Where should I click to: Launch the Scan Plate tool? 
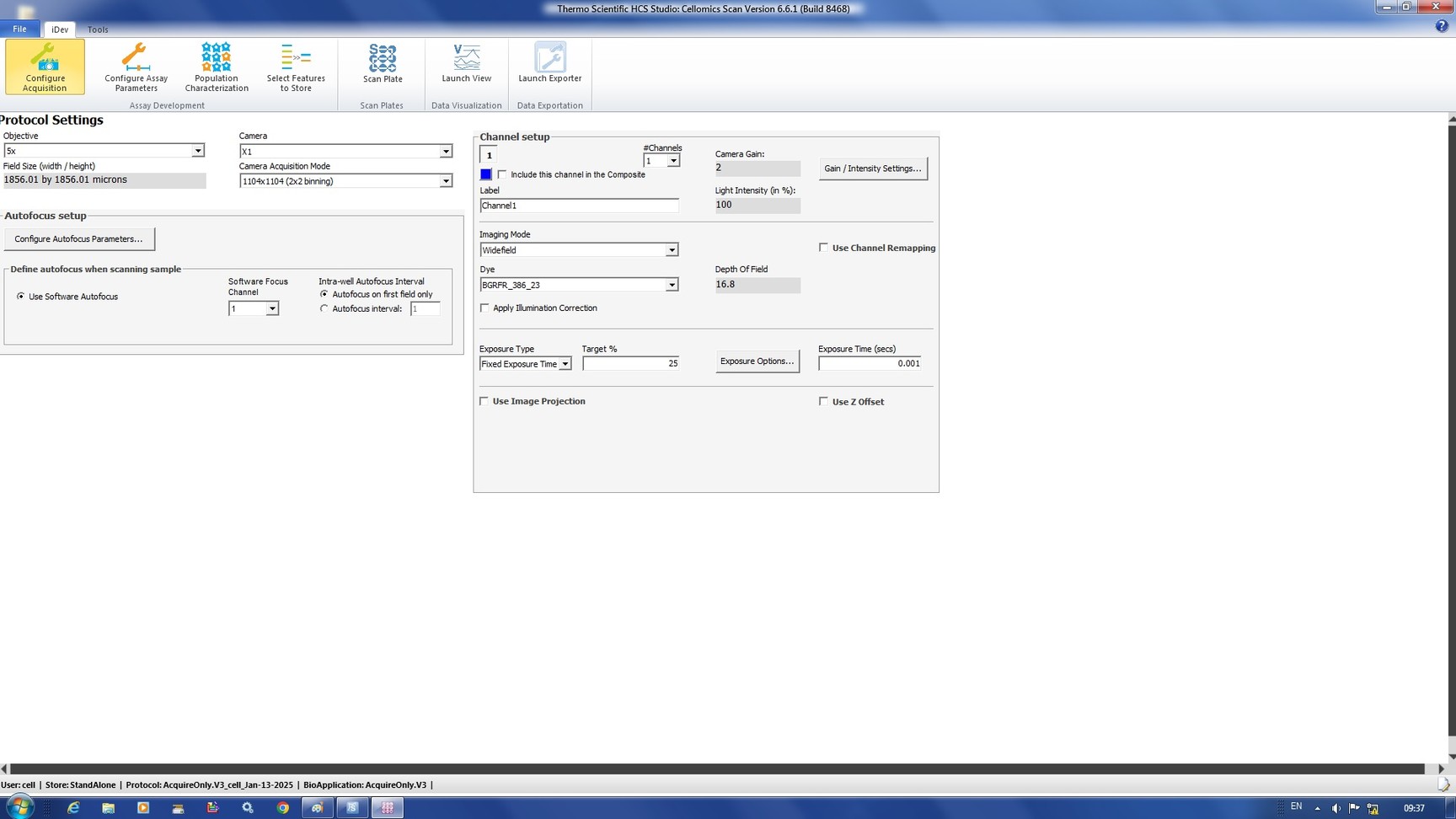pyautogui.click(x=383, y=63)
